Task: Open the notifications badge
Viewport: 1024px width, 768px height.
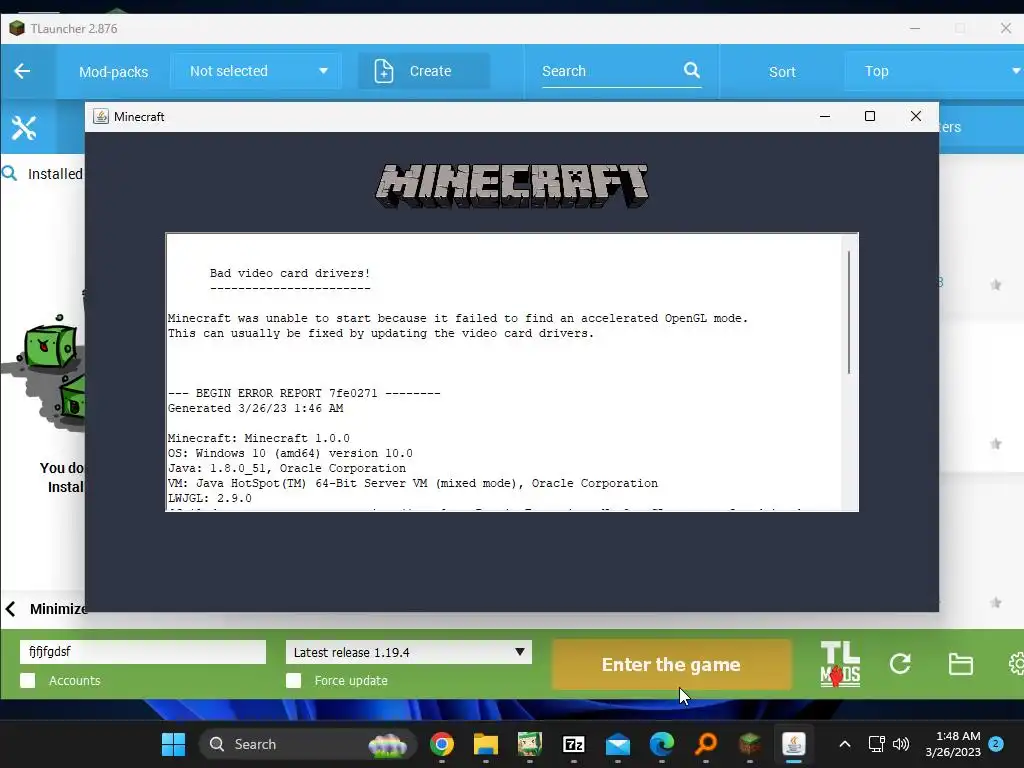Action: pyautogui.click(x=996, y=744)
